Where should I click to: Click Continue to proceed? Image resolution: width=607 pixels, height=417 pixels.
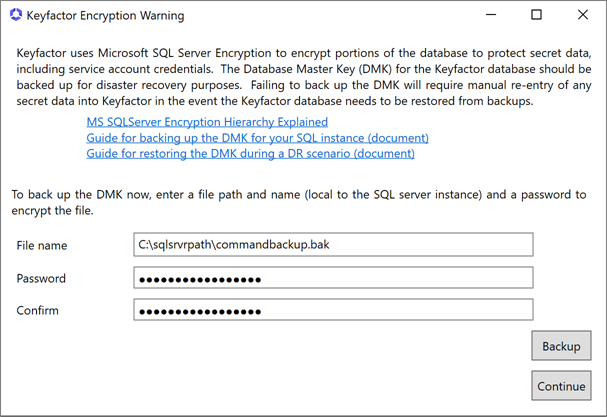pyautogui.click(x=561, y=386)
